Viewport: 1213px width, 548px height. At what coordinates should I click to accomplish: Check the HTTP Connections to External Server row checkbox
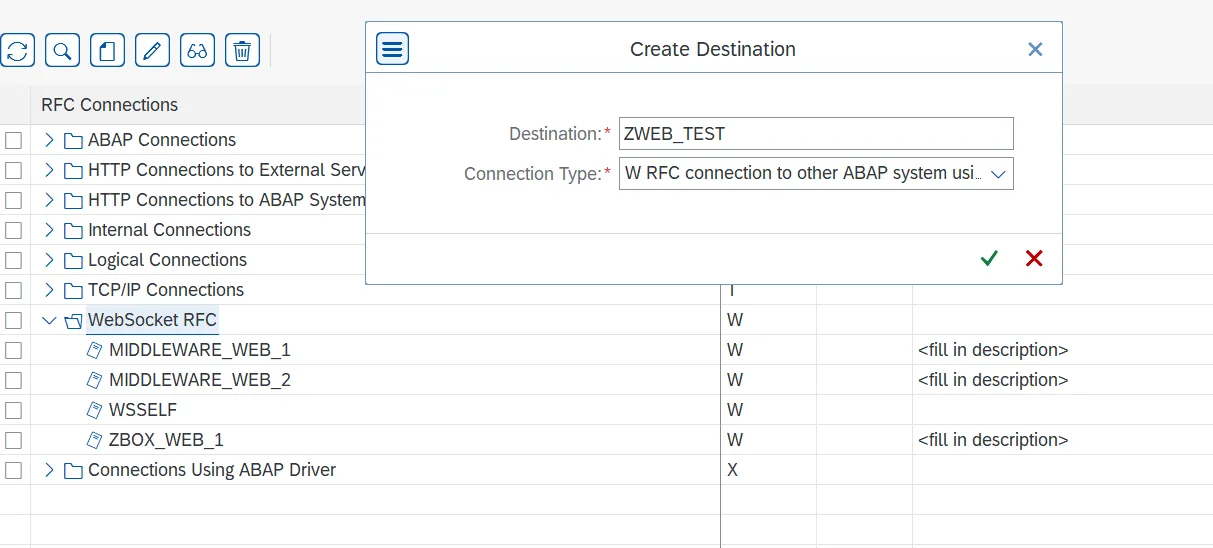tap(13, 170)
